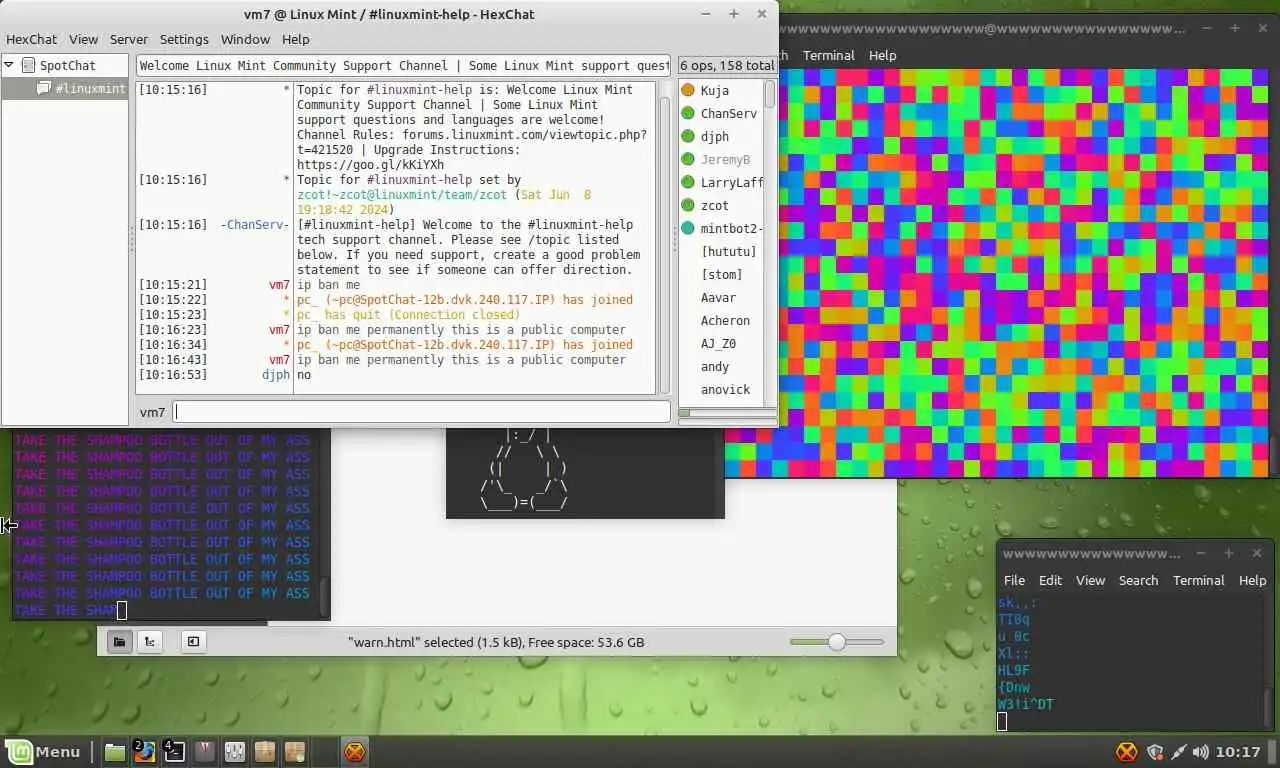The image size is (1280, 768).
Task: Click the "6 ops, 158 total" label
Action: [727, 65]
